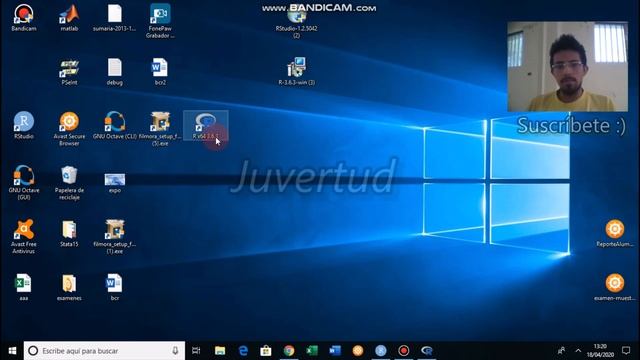Select the debug file icon
This screenshot has height=360, width=640.
click(x=115, y=72)
